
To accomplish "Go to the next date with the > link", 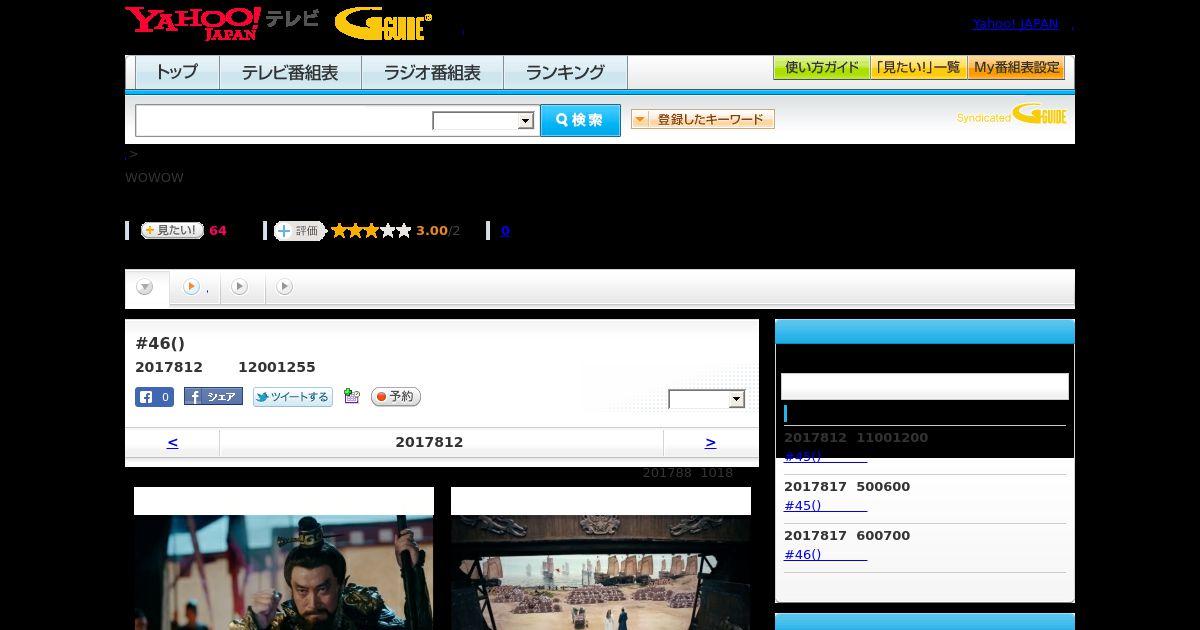I will pos(710,442).
